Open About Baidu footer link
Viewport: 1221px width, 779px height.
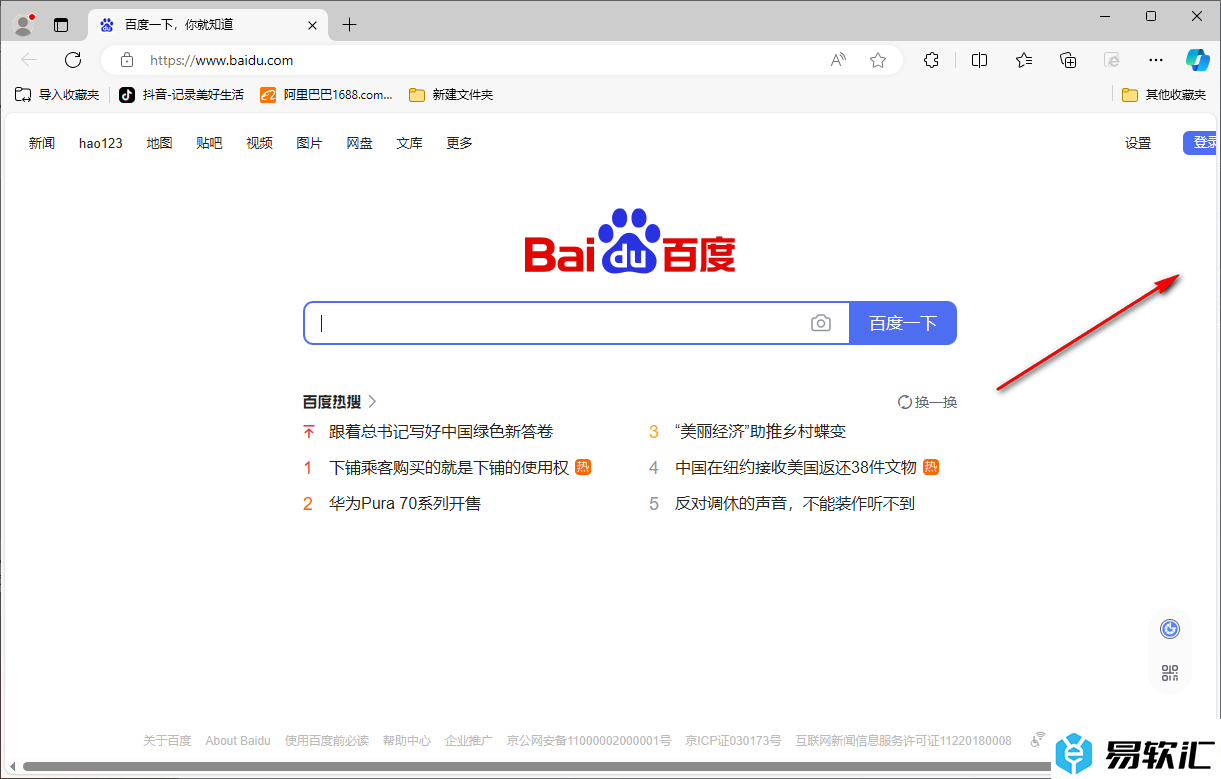click(x=238, y=741)
